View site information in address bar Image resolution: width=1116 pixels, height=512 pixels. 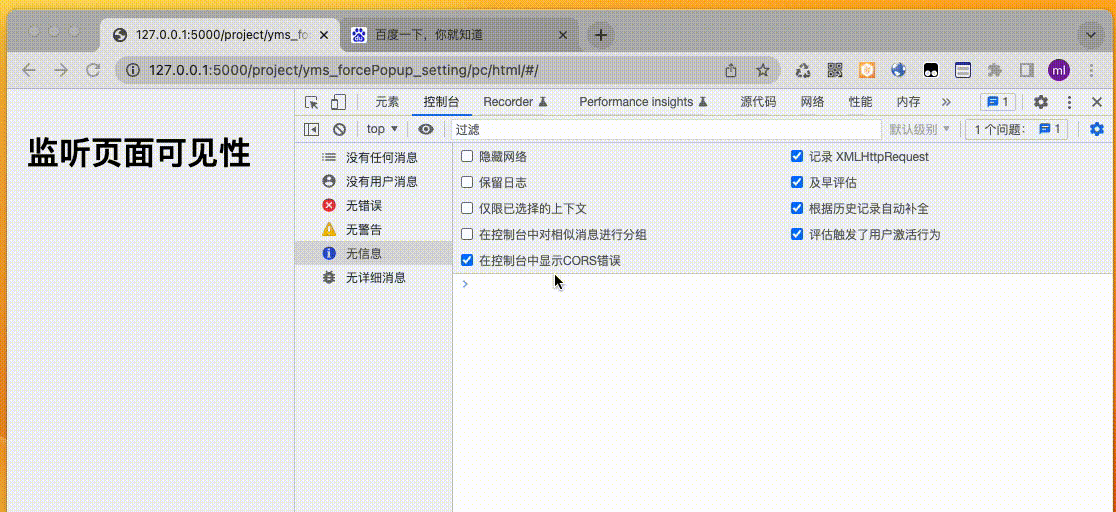(x=132, y=70)
